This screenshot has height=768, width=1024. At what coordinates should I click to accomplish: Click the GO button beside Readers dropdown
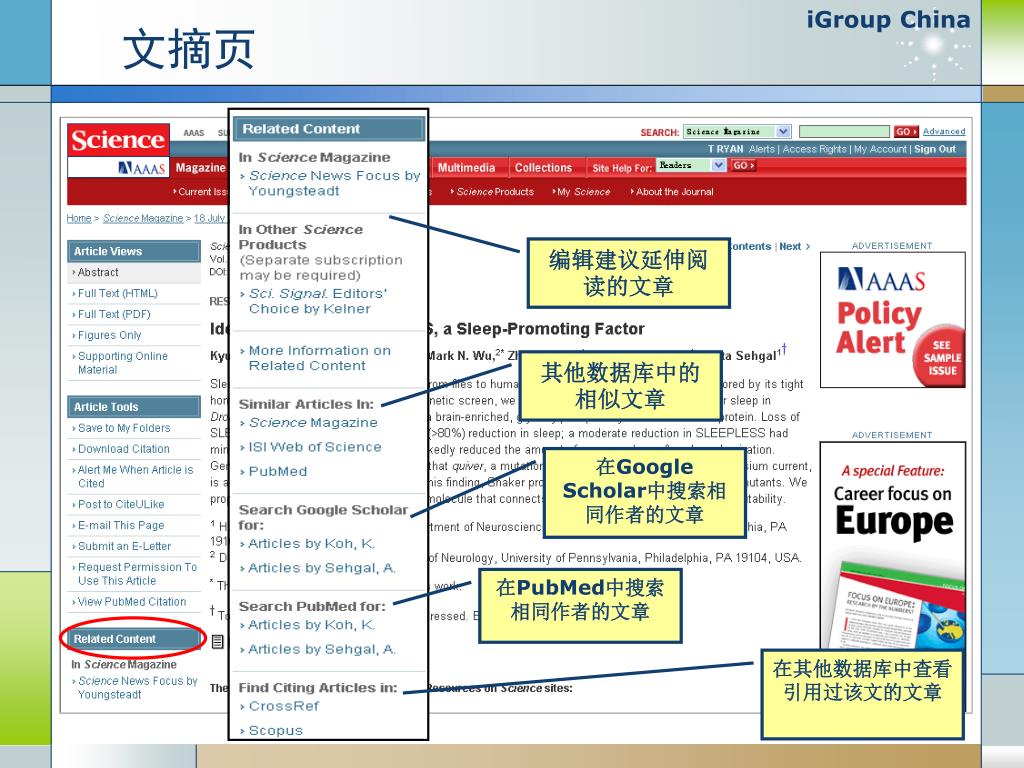point(743,166)
